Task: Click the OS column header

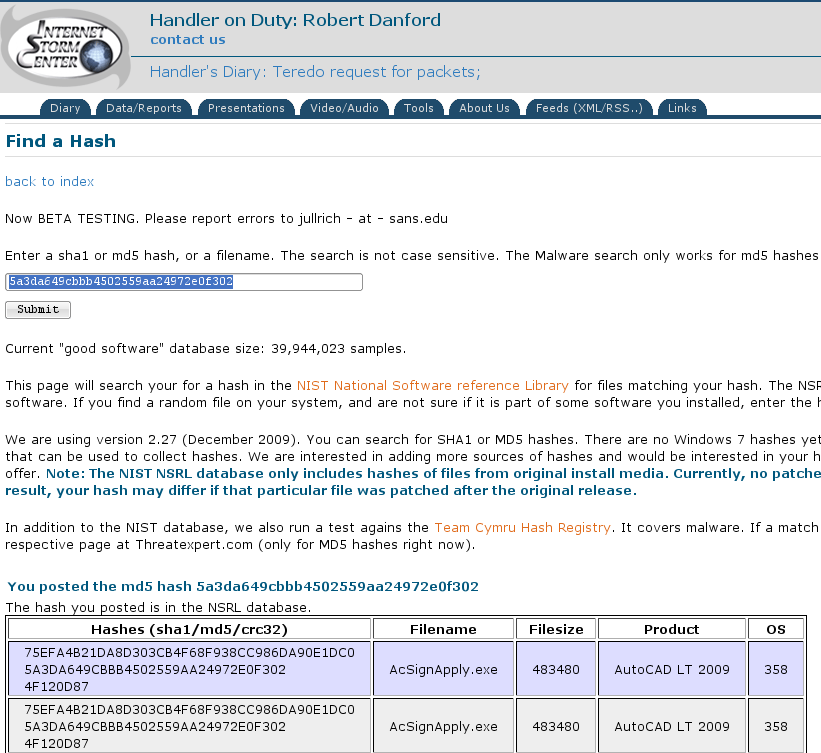Action: click(x=775, y=629)
